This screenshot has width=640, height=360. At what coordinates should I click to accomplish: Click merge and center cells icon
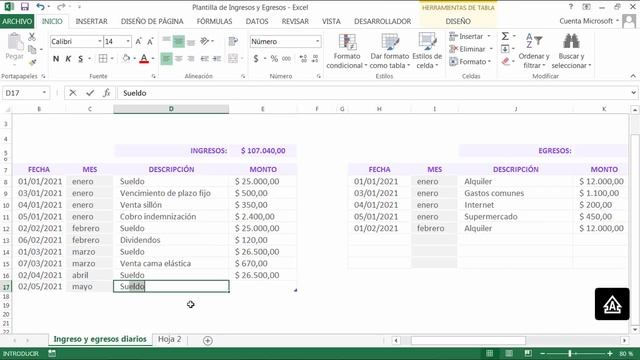point(233,59)
